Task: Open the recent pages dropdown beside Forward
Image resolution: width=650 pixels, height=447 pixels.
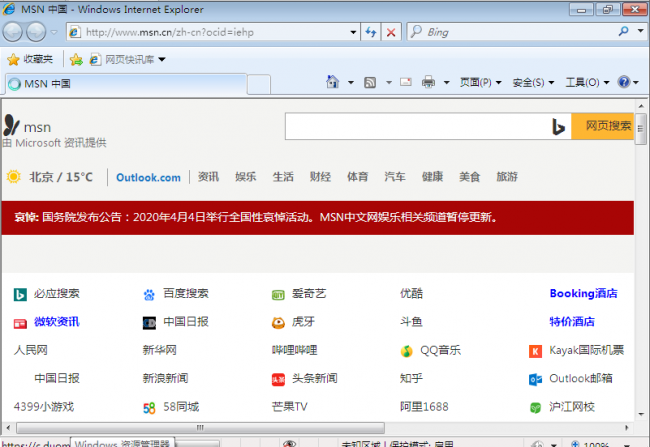Action: pyautogui.click(x=54, y=32)
